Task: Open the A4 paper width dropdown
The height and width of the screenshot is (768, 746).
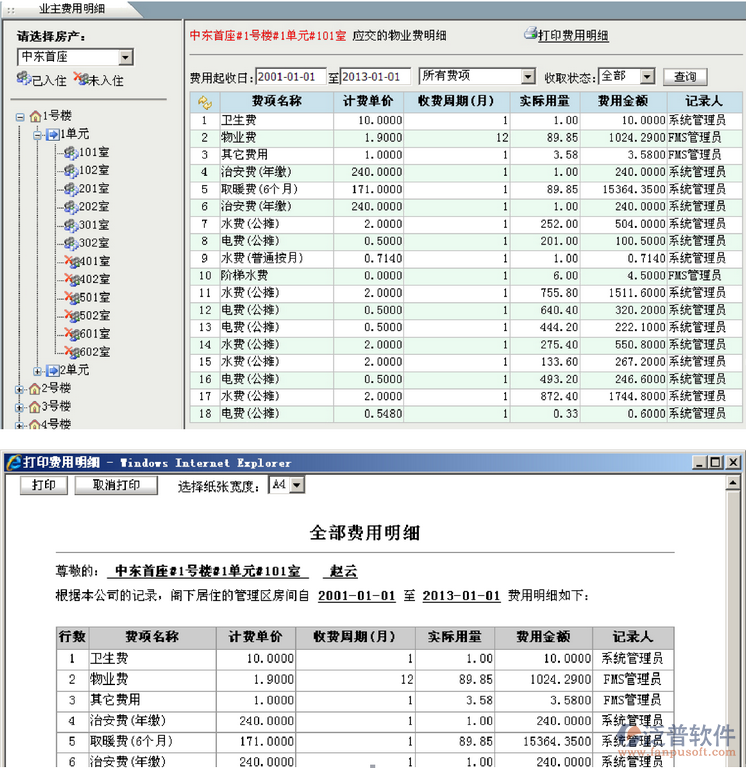Action: click(297, 485)
